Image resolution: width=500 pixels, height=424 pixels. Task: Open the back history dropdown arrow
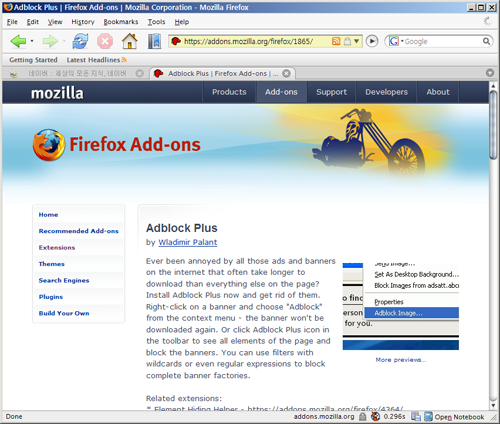pos(32,41)
